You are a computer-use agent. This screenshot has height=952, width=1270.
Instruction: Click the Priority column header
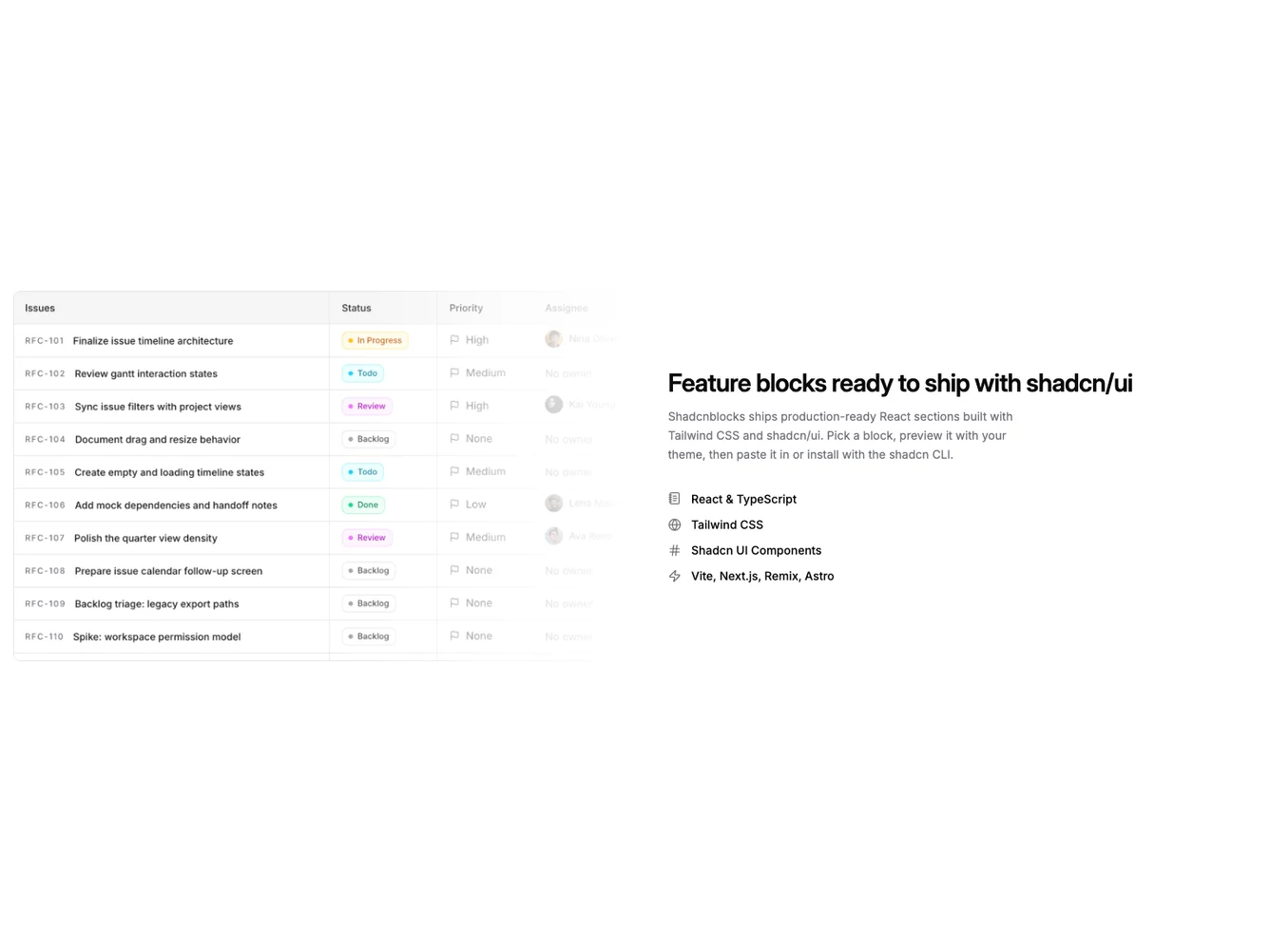click(466, 308)
